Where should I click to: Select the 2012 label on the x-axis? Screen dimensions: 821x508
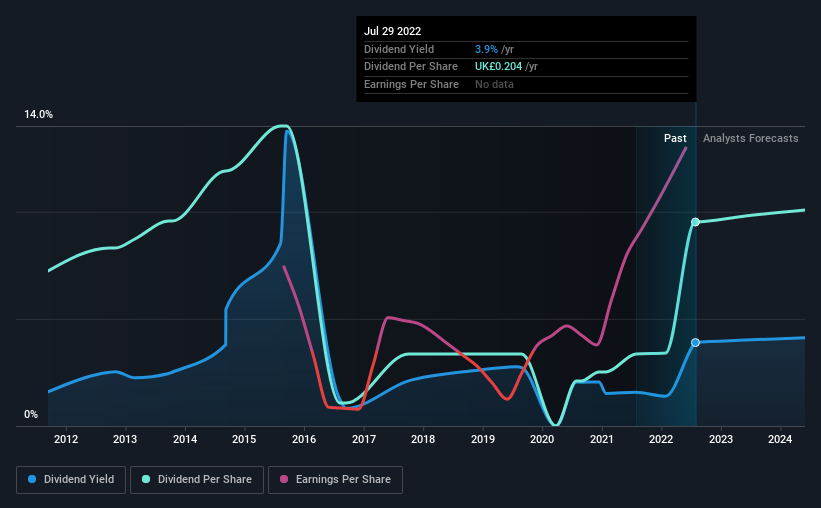(x=66, y=439)
